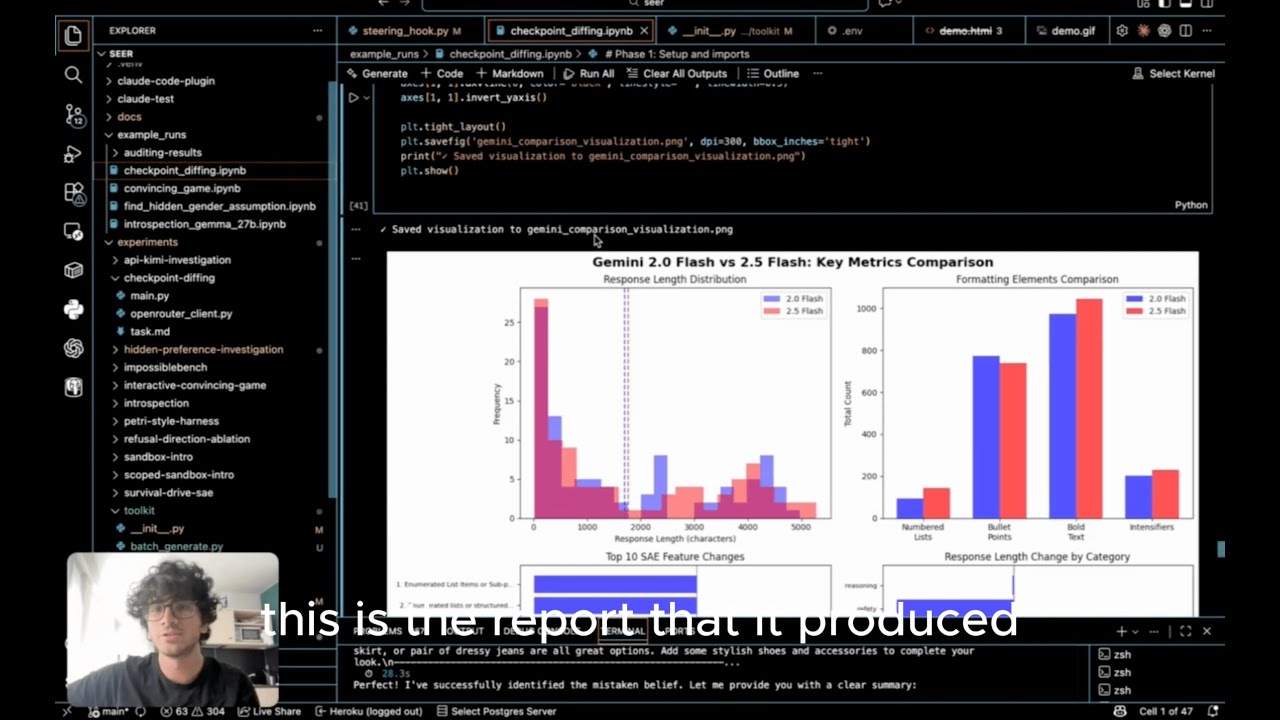1280x720 pixels.
Task: Open the Explorer view in activity bar
Action: click(x=73, y=37)
